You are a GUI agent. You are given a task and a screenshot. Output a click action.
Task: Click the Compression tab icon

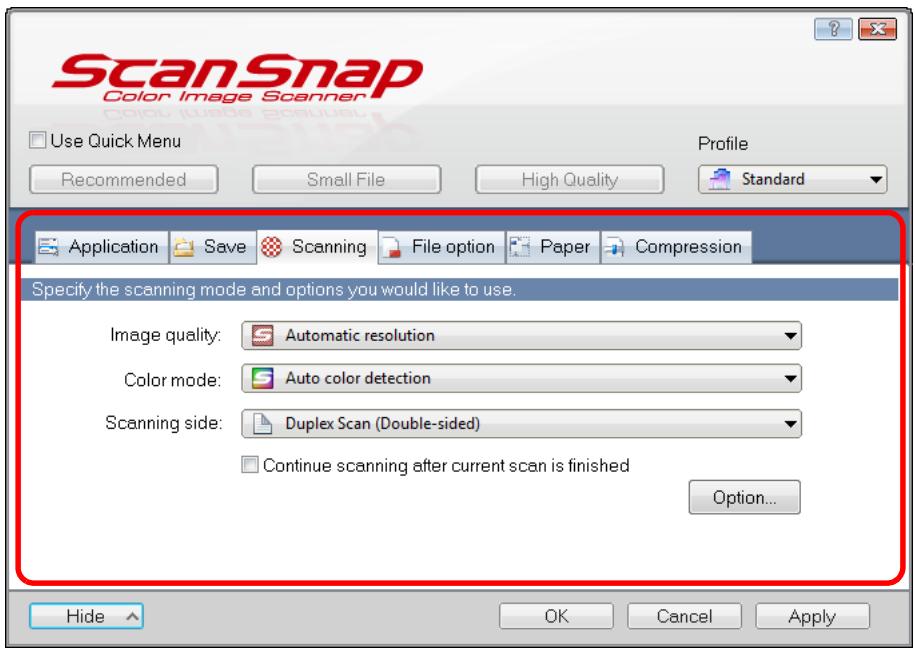tap(614, 247)
